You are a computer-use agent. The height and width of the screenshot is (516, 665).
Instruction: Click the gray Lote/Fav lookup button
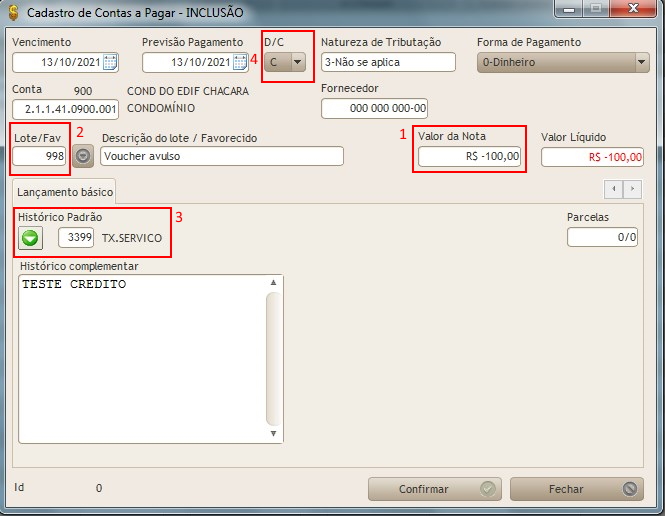point(83,156)
